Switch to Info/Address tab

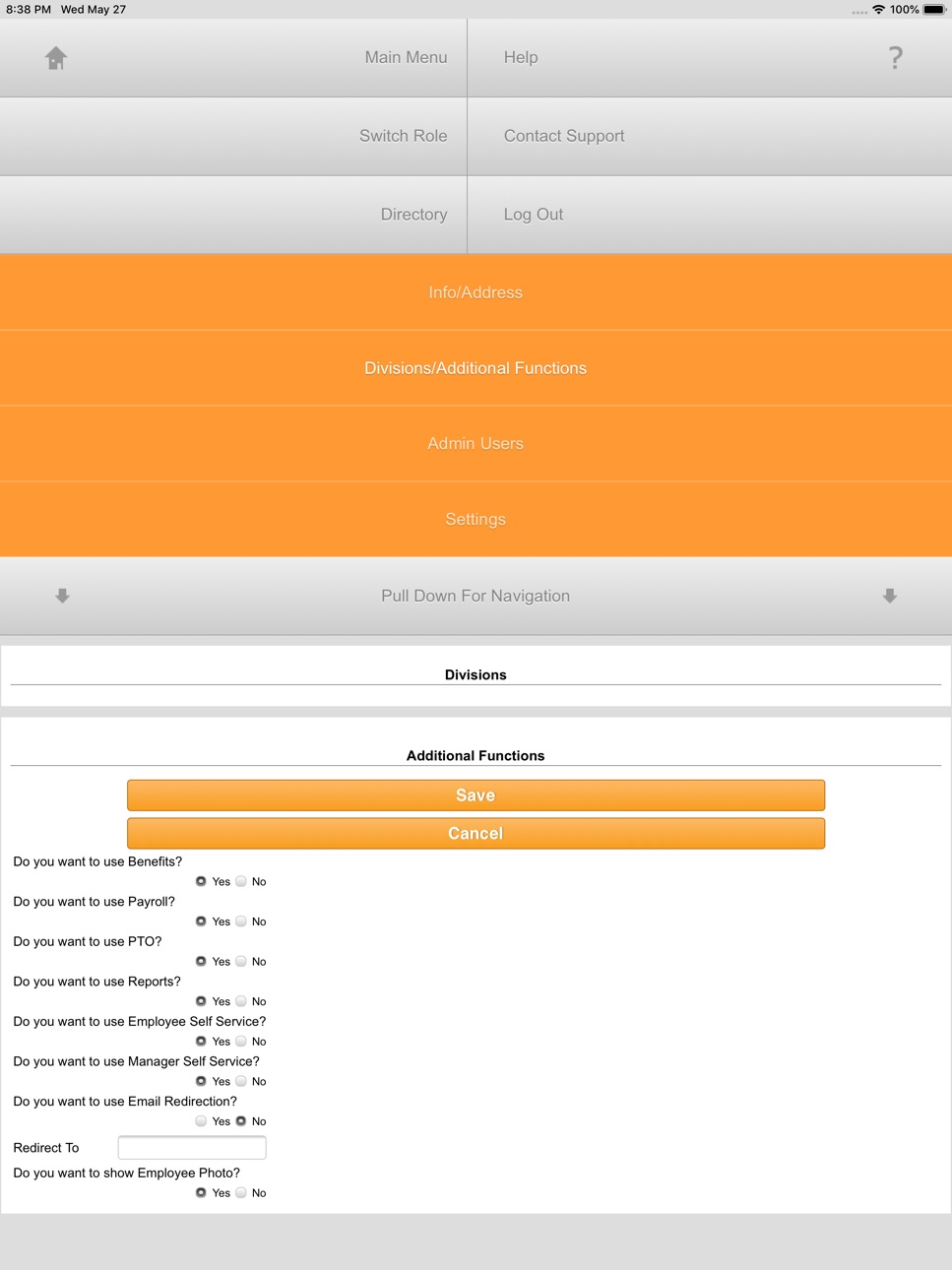point(476,292)
